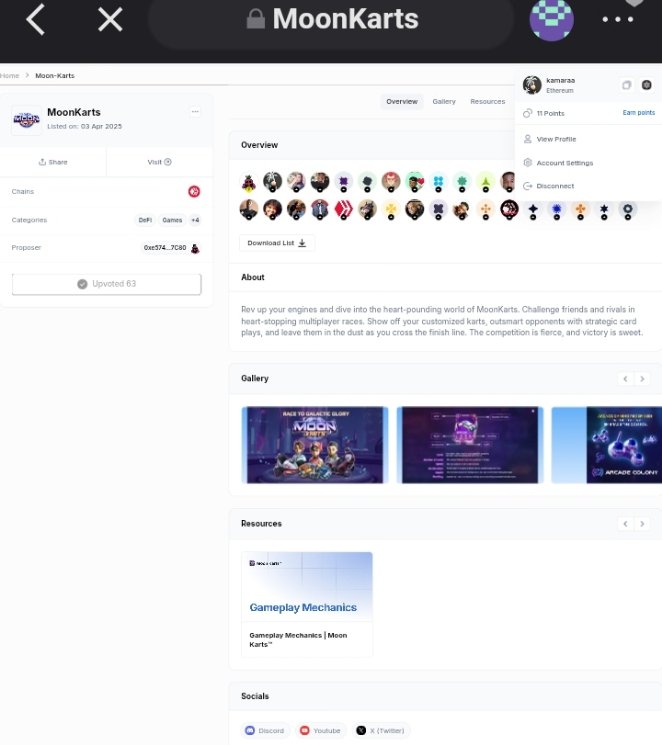
Task: Toggle the Upvoted 63 button
Action: pyautogui.click(x=106, y=284)
